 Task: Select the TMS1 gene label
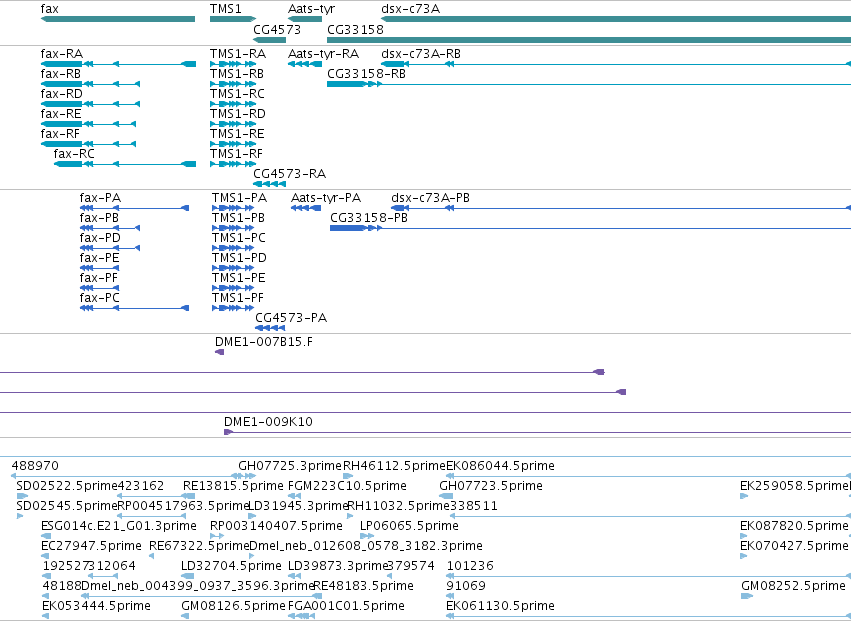pyautogui.click(x=225, y=9)
